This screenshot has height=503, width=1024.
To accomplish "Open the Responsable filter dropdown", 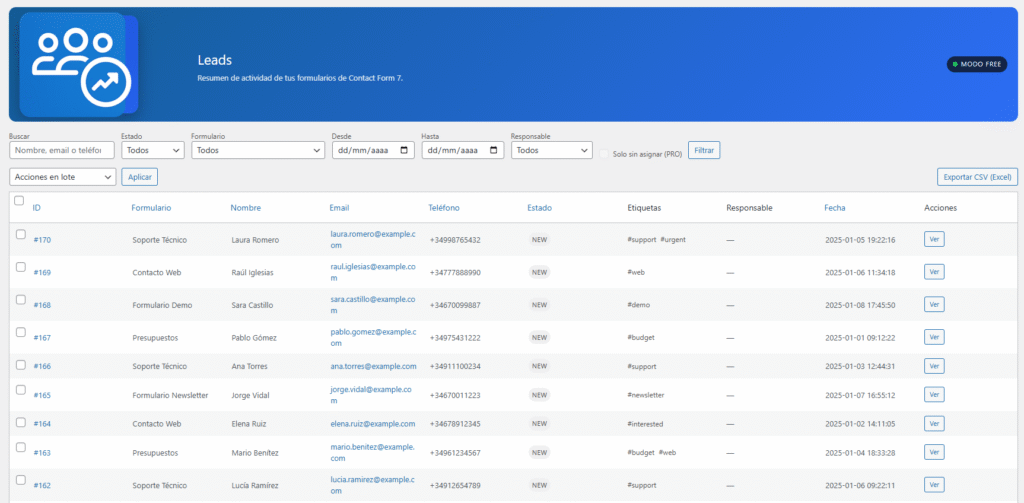I will coord(552,150).
